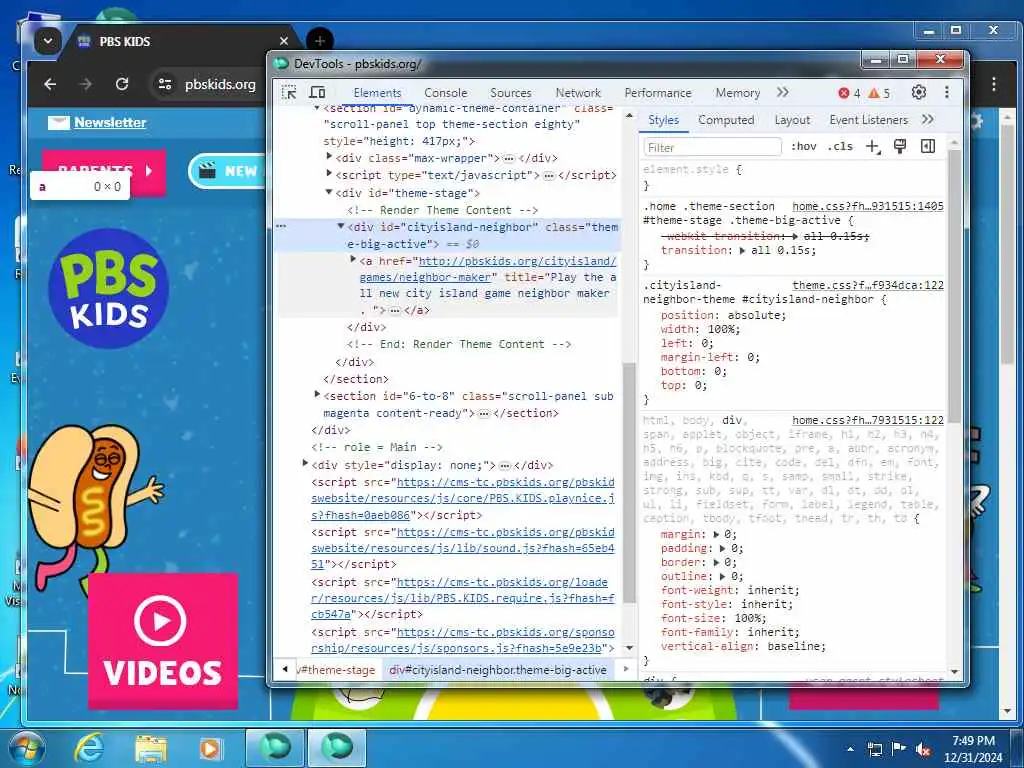Switch to Elements panel tab

pos(377,93)
